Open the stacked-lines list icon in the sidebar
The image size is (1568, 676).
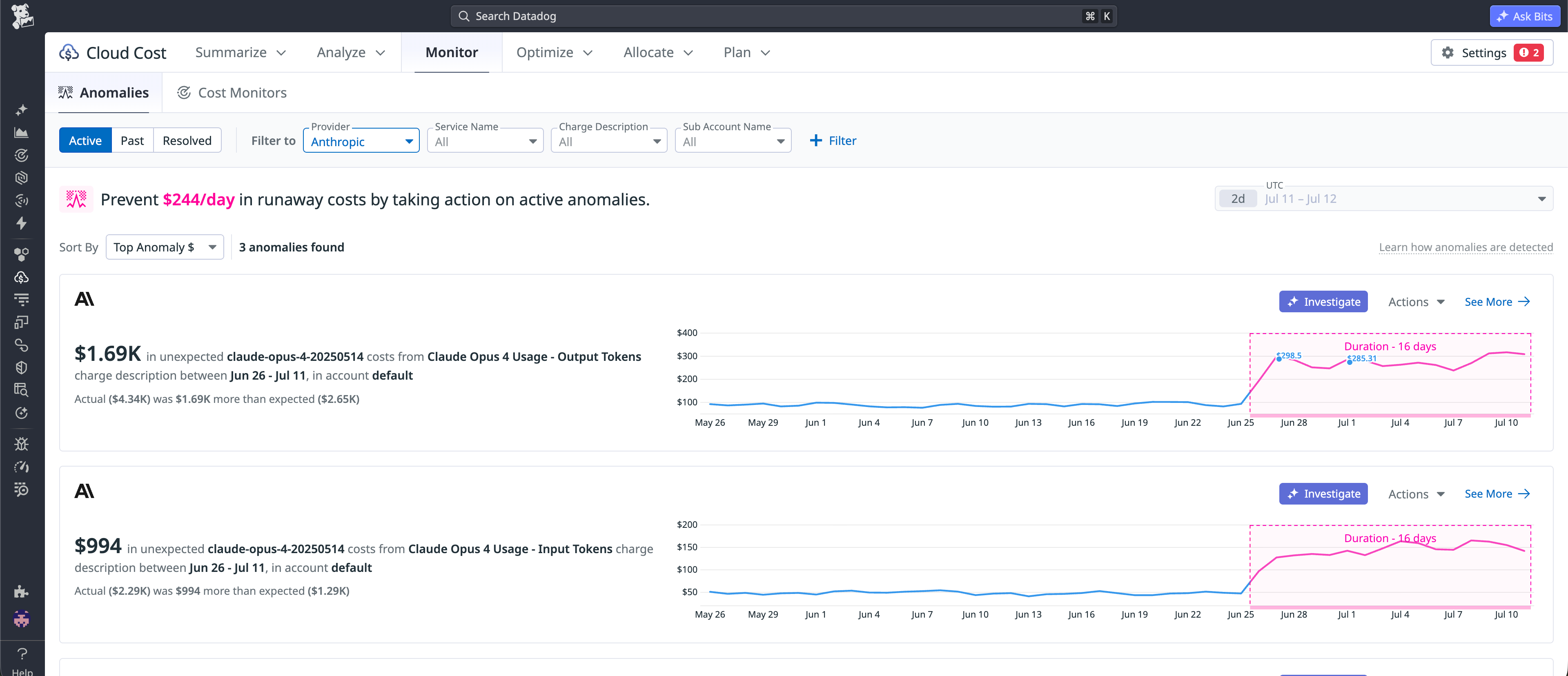coord(21,299)
